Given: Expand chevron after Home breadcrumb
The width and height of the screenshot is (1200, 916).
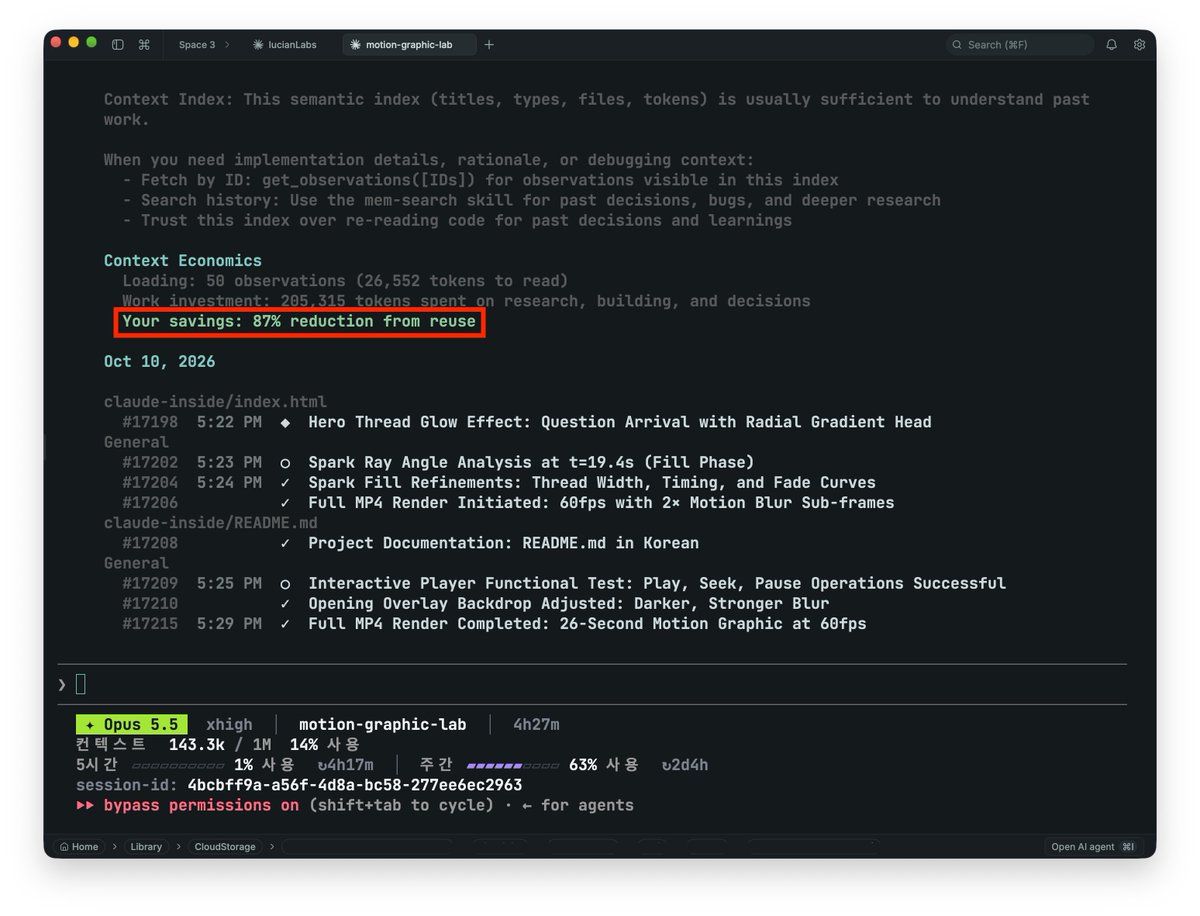Looking at the screenshot, I should pyautogui.click(x=113, y=846).
